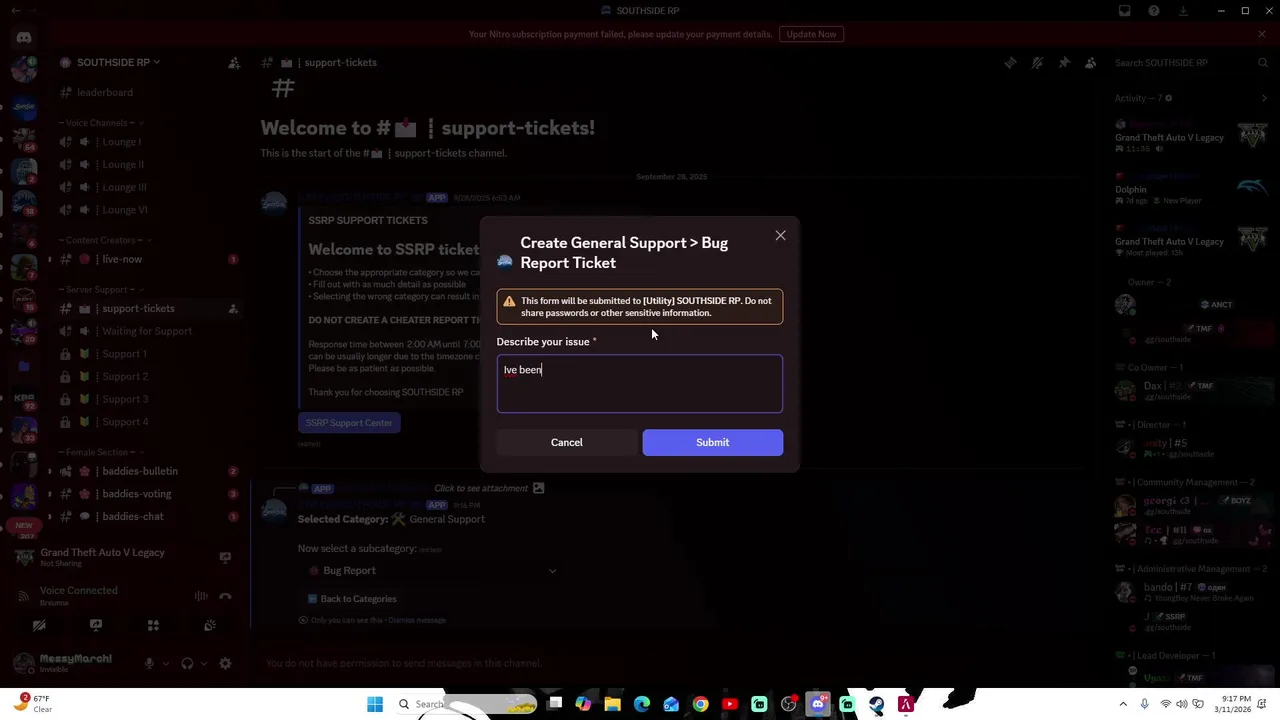The image size is (1280, 720).
Task: Open the Discord help icon
Action: (1154, 11)
